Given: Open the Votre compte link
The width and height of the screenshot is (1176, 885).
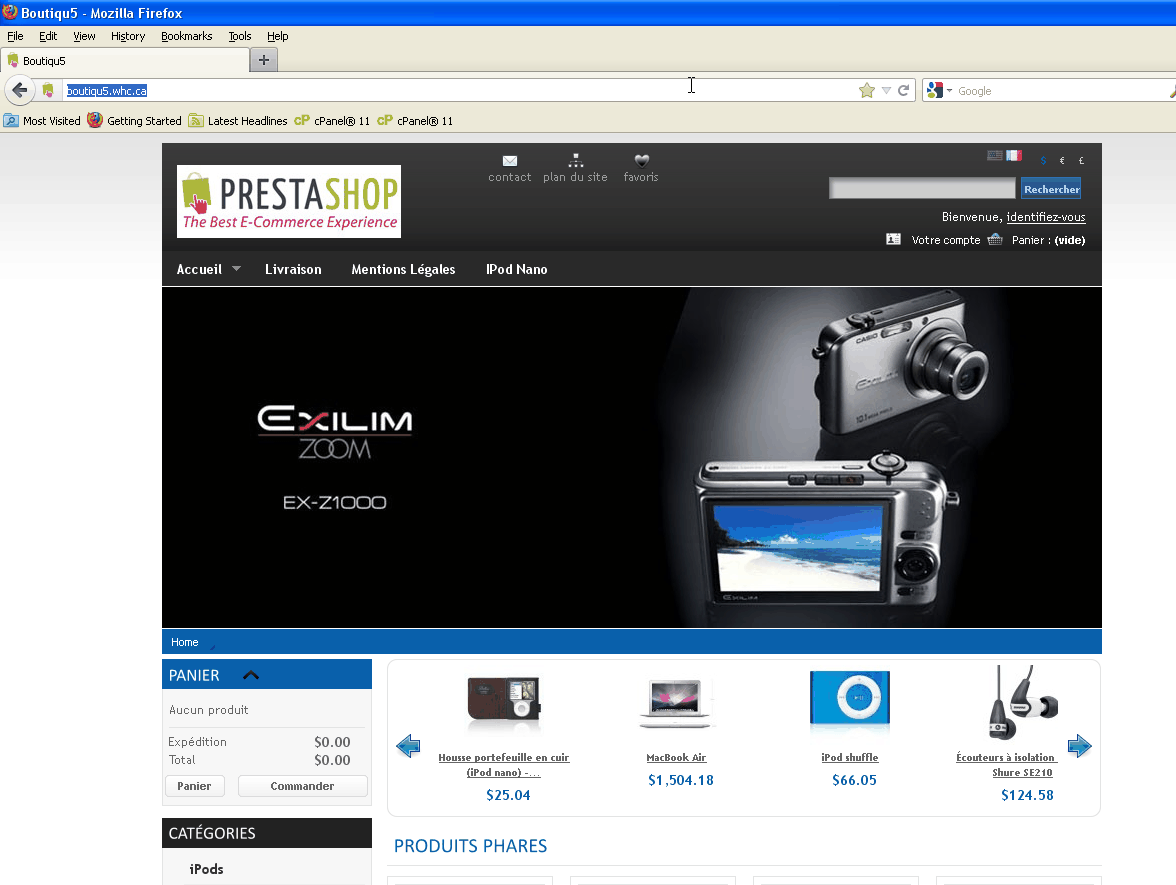Looking at the screenshot, I should click(x=946, y=240).
